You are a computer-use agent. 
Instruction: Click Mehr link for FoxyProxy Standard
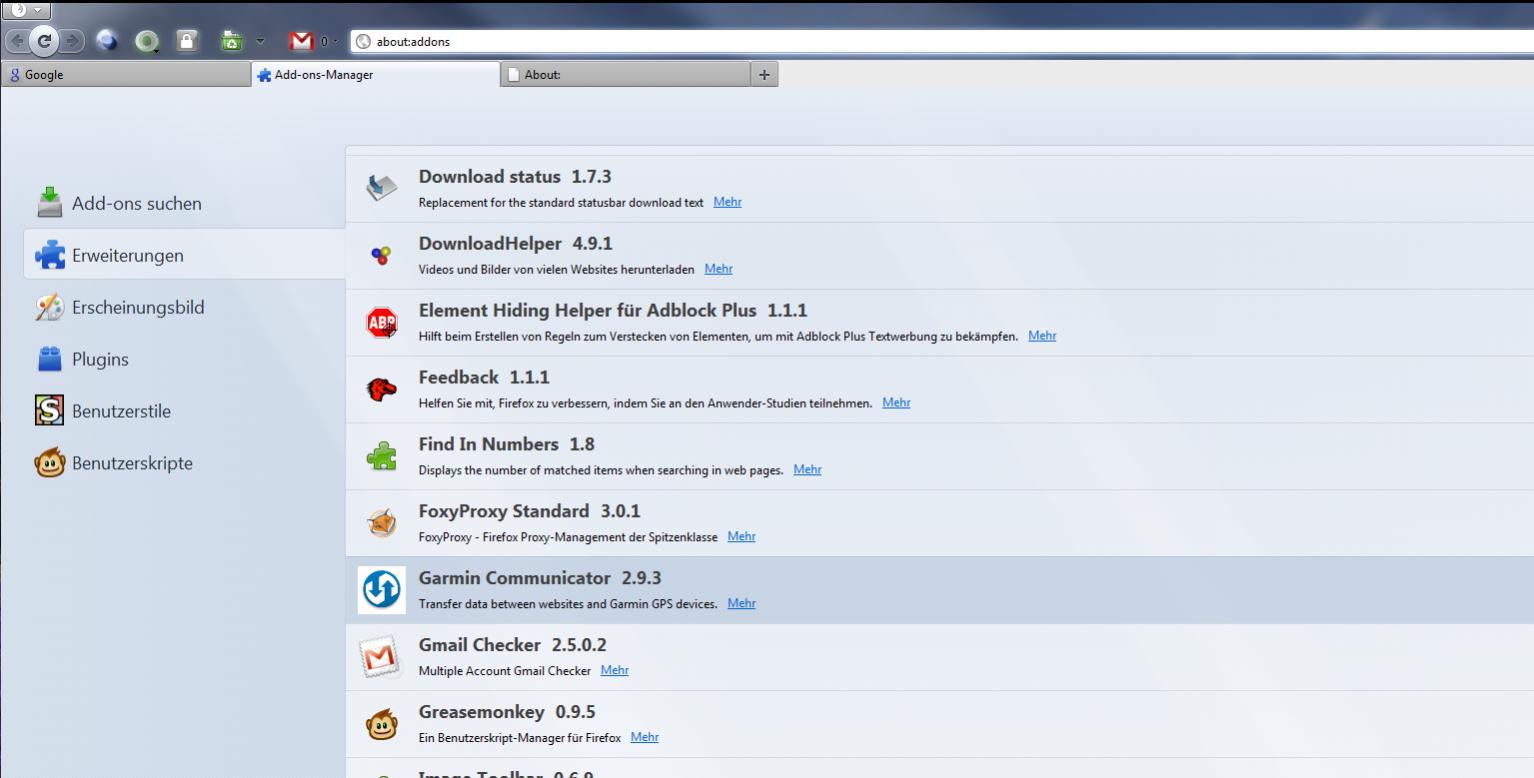[741, 537]
